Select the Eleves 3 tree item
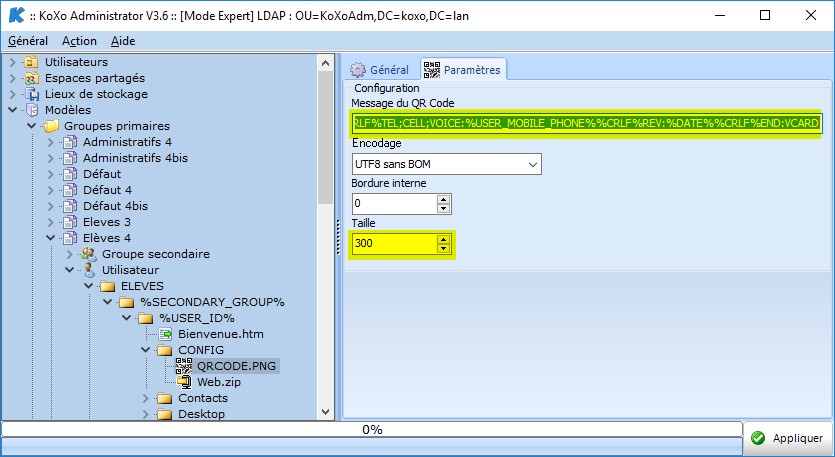The height and width of the screenshot is (457, 835). point(107,222)
